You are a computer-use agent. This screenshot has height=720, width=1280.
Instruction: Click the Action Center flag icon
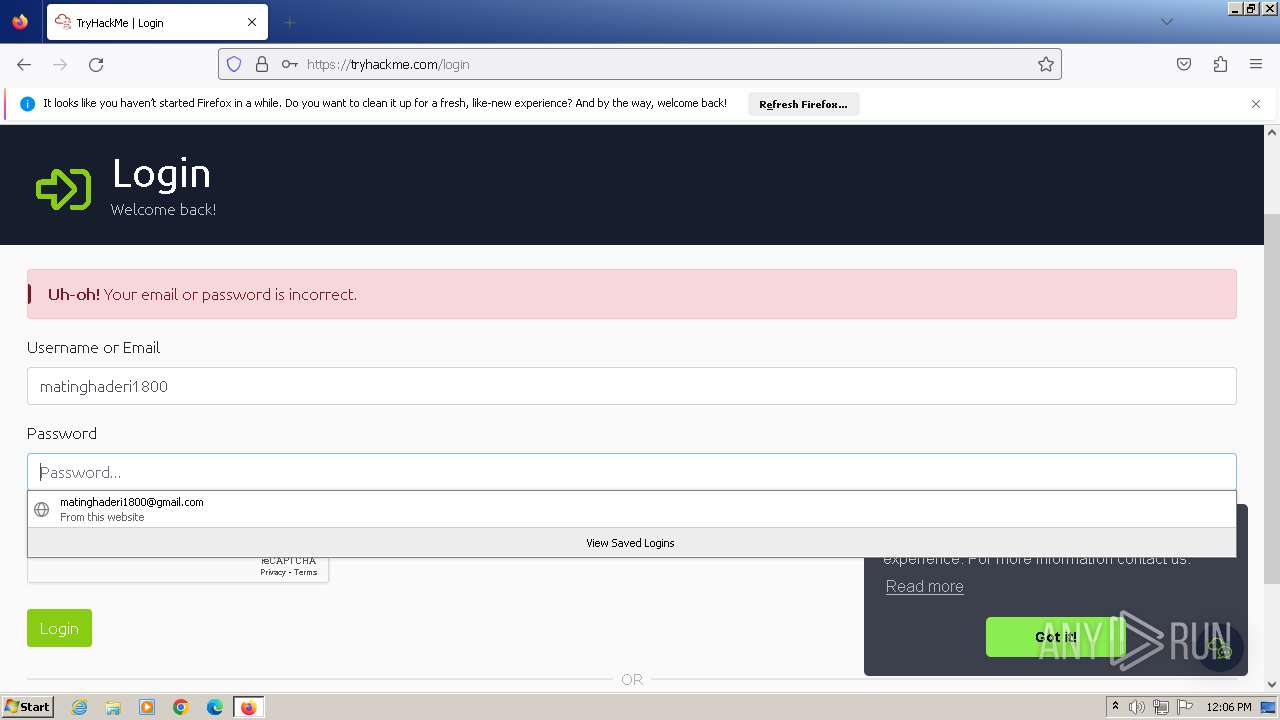1184,707
